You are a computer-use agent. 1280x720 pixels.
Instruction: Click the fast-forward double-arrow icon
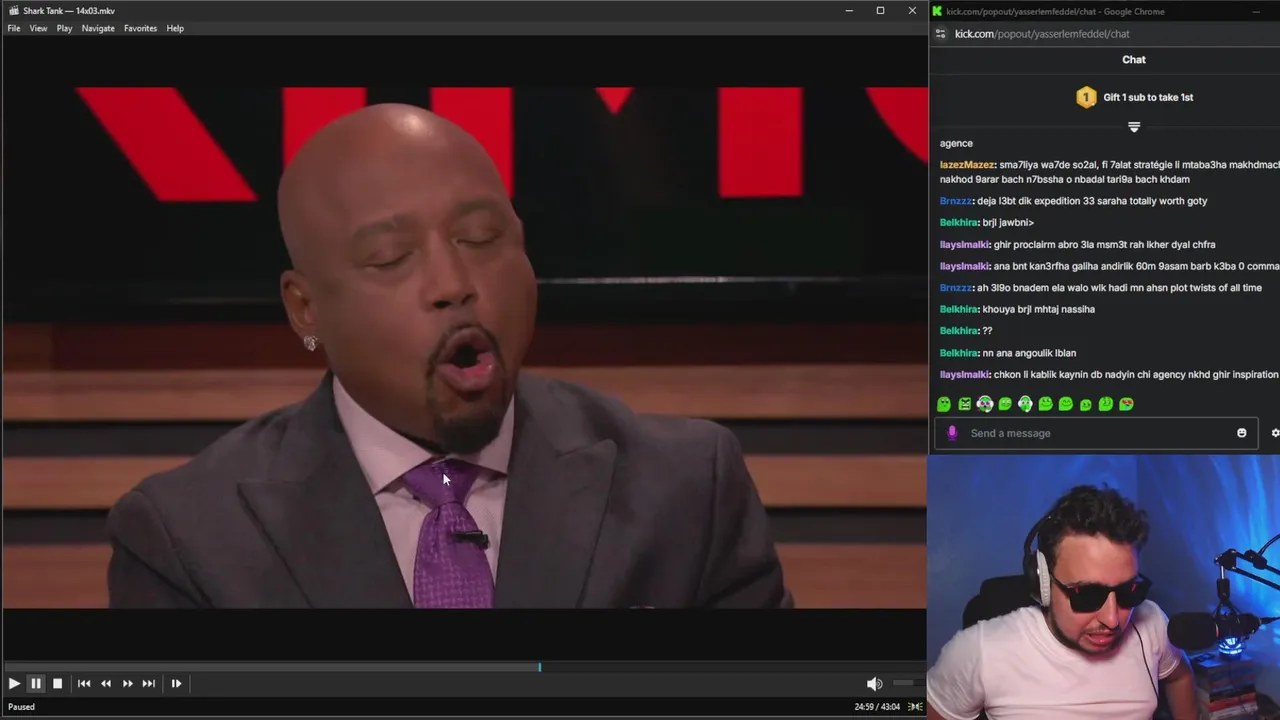127,684
